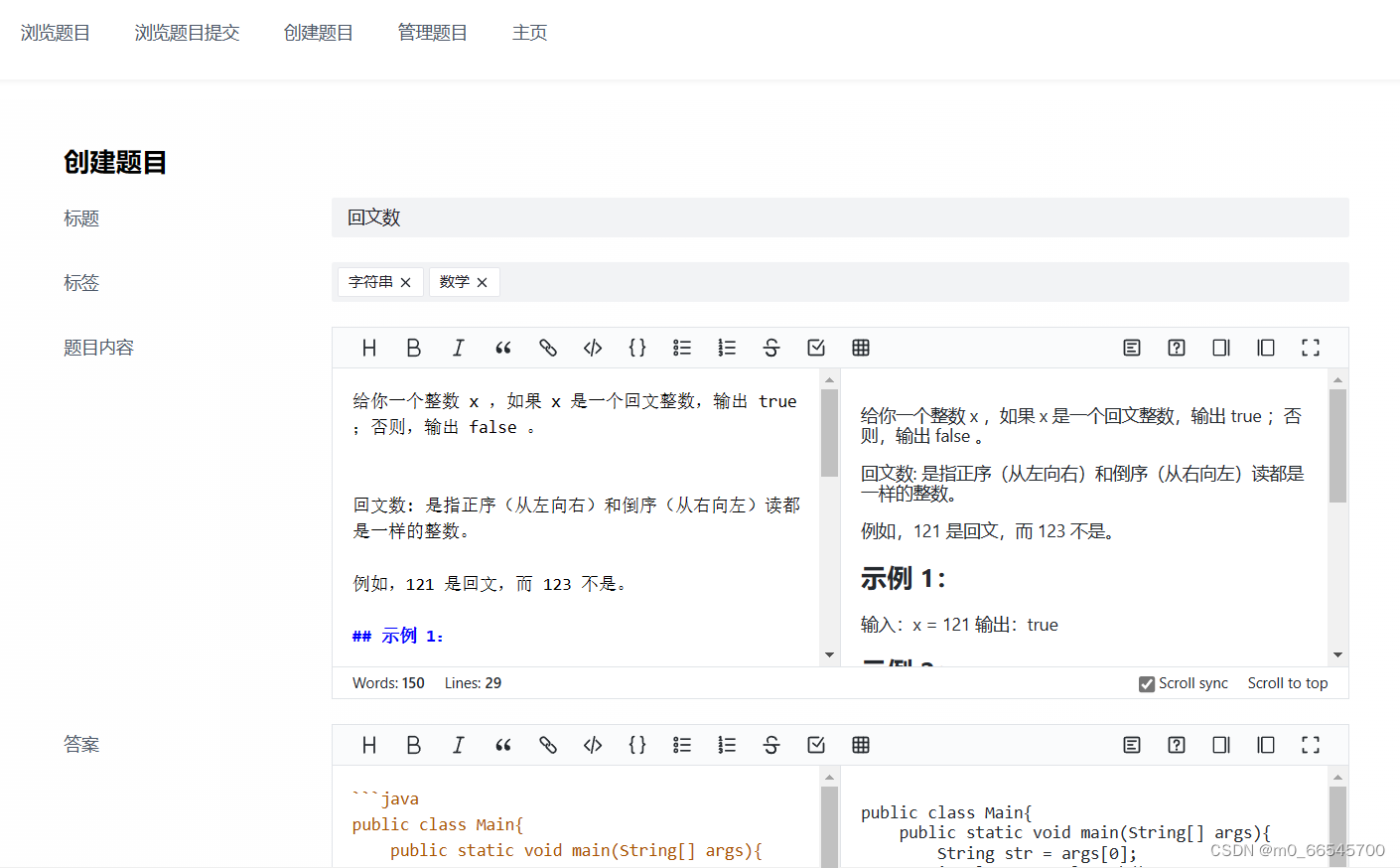Screen dimensions: 1400x868
Task: Insert heading in 题目内容 editor
Action: [x=369, y=348]
